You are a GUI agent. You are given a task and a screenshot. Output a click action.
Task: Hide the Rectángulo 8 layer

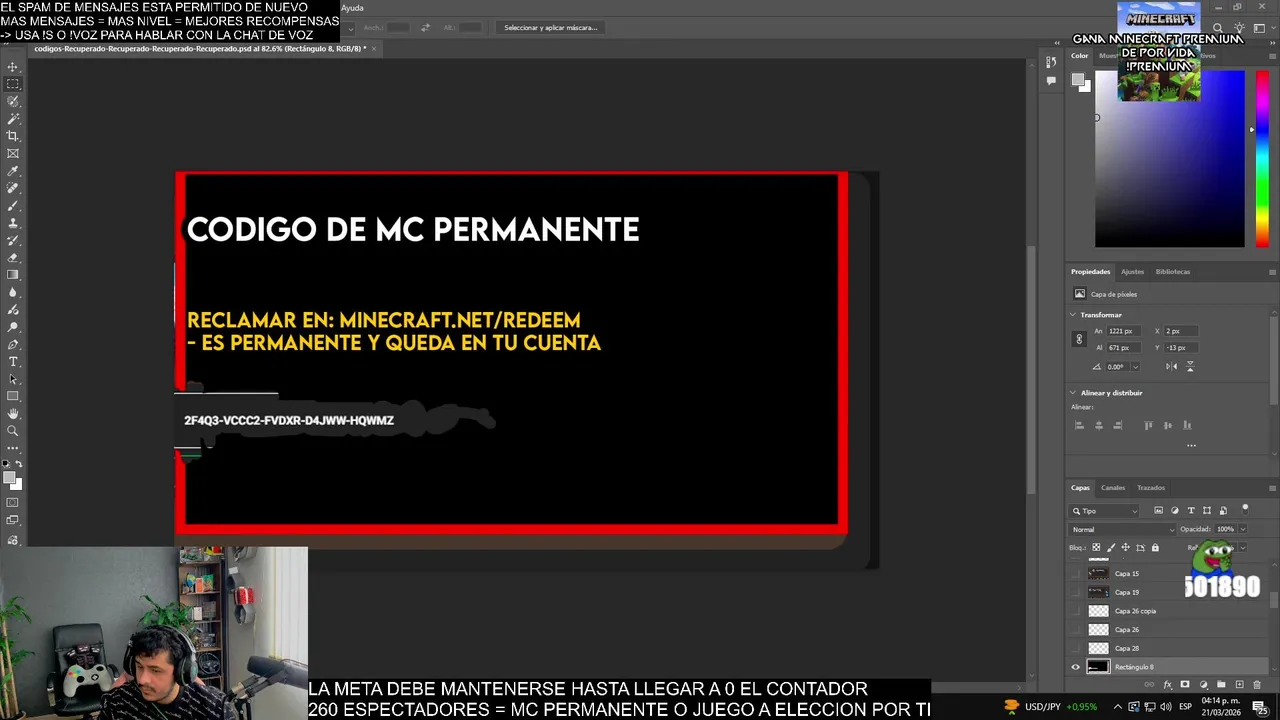tap(1076, 667)
